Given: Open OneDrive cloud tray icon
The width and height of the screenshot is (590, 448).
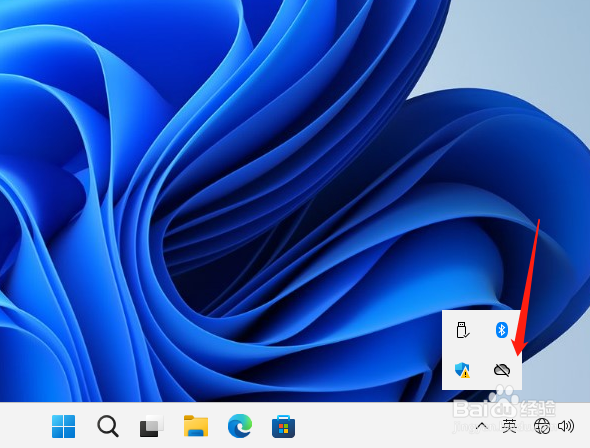Looking at the screenshot, I should [502, 370].
